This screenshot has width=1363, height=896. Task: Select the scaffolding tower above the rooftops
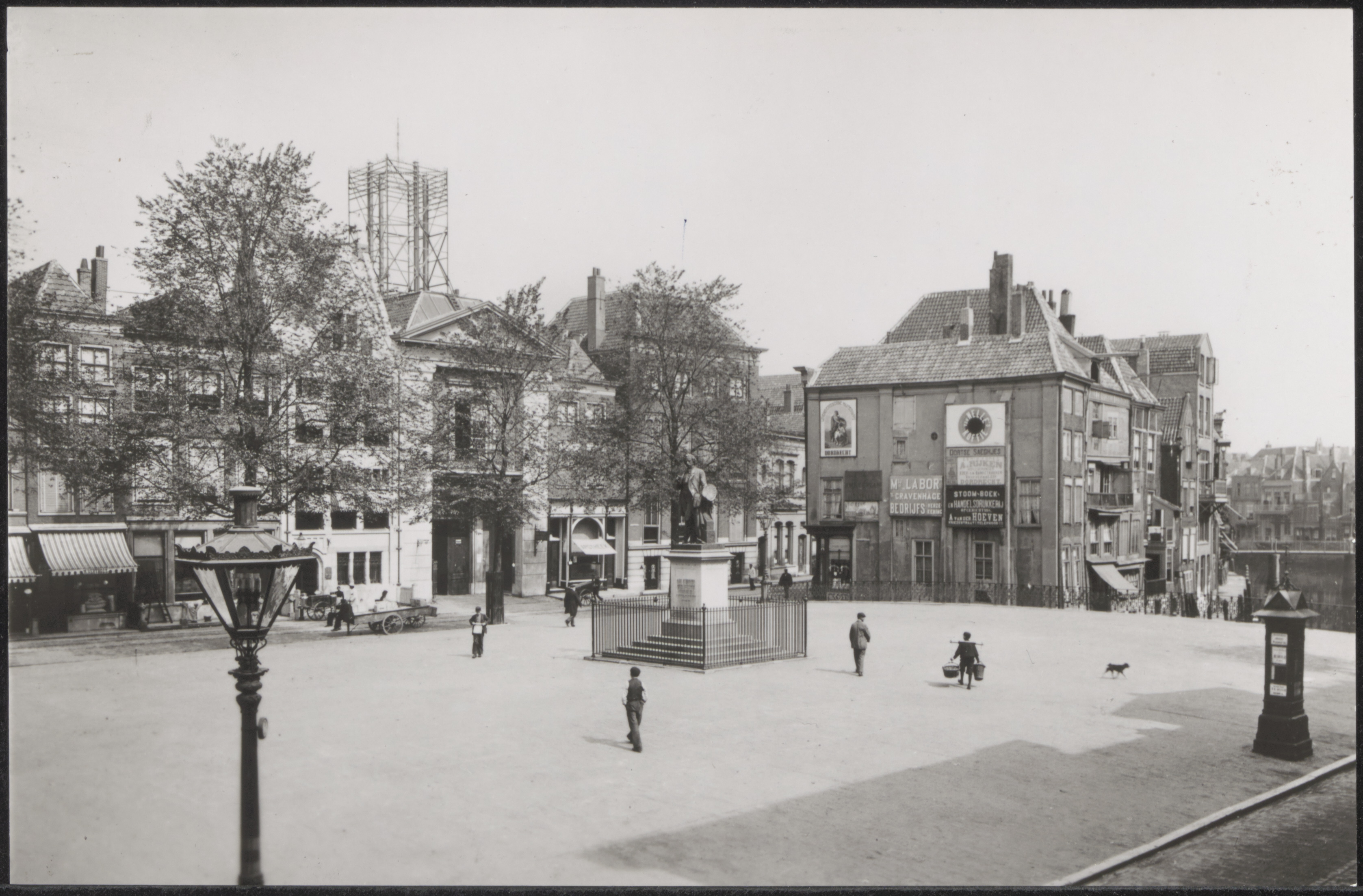[399, 225]
